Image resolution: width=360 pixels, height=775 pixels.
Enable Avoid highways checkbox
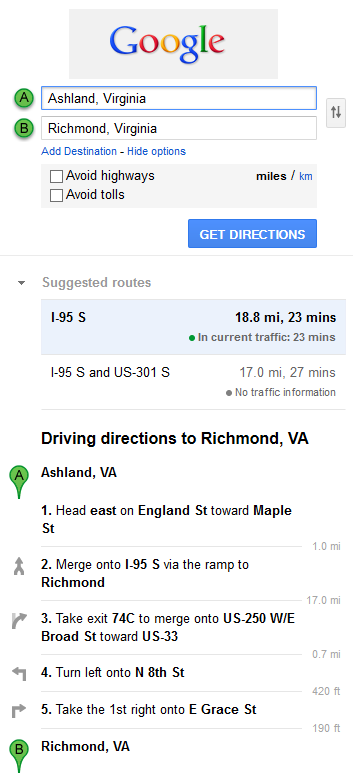click(56, 176)
